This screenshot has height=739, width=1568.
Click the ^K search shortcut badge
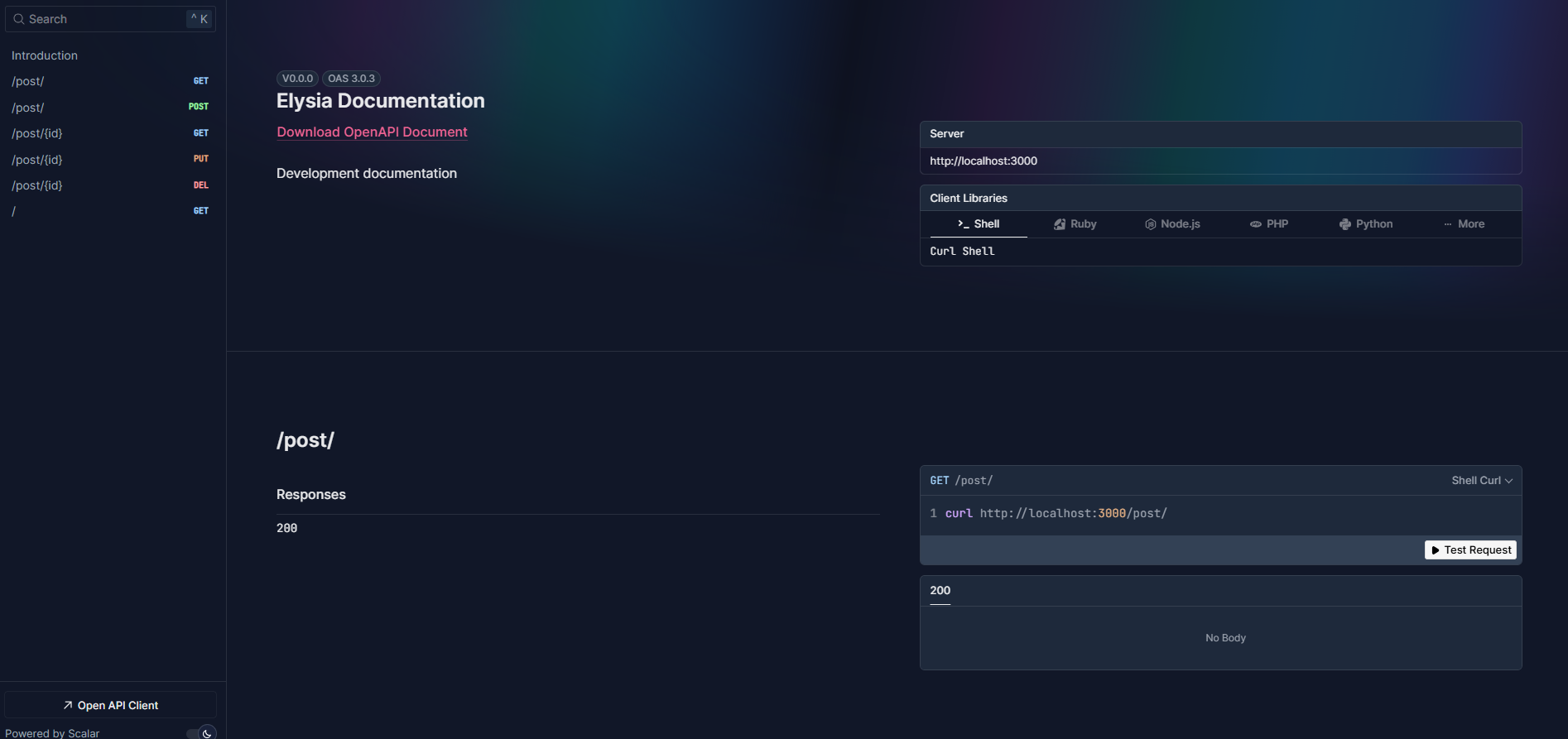tap(199, 19)
